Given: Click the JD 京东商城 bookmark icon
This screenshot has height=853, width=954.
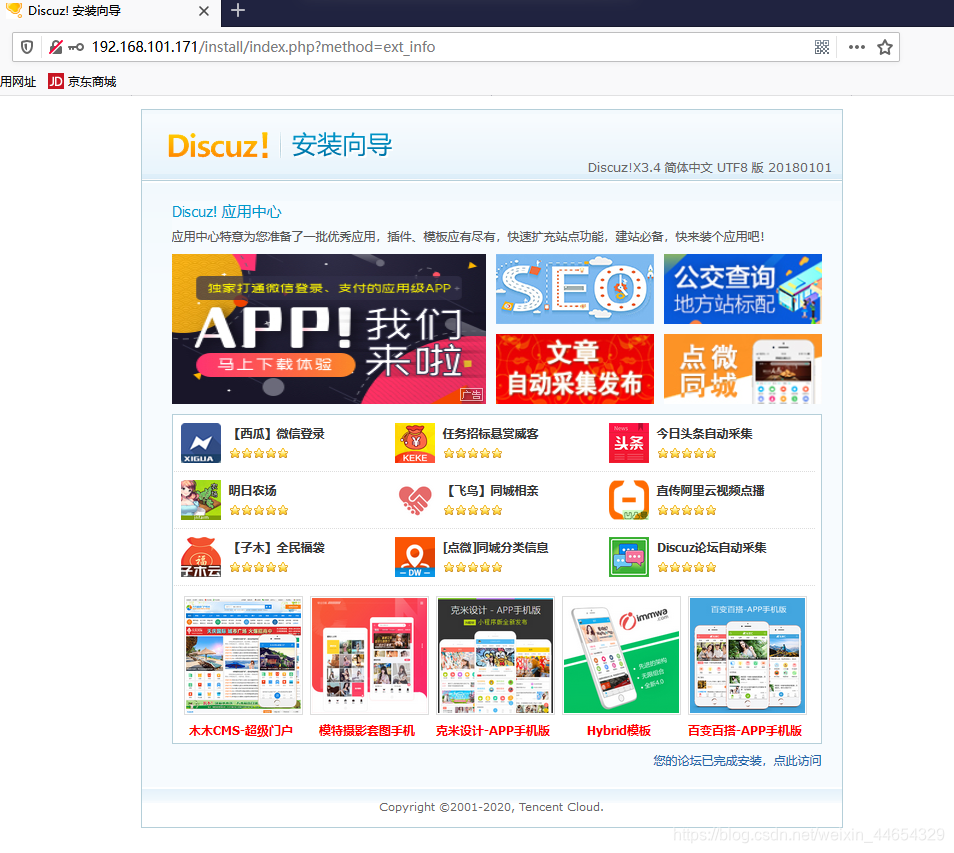Looking at the screenshot, I should click(x=56, y=82).
